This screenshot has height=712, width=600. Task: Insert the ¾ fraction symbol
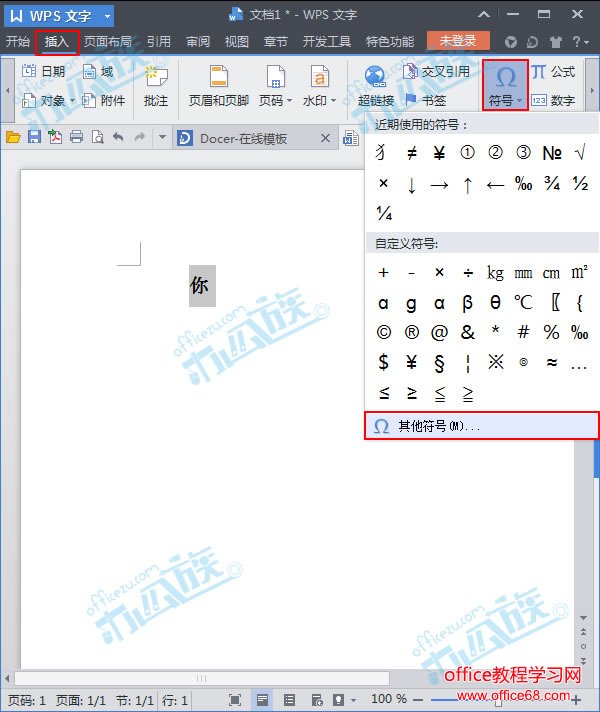click(552, 183)
